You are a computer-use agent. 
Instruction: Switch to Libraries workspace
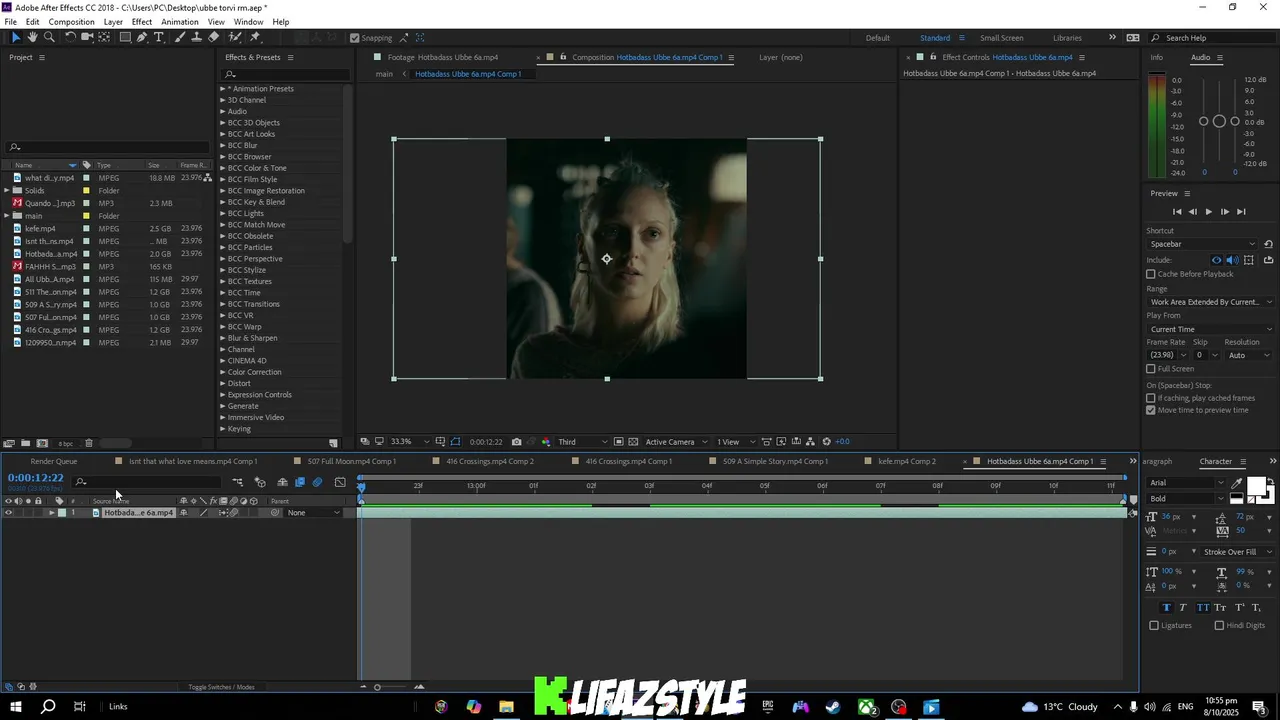point(1067,38)
